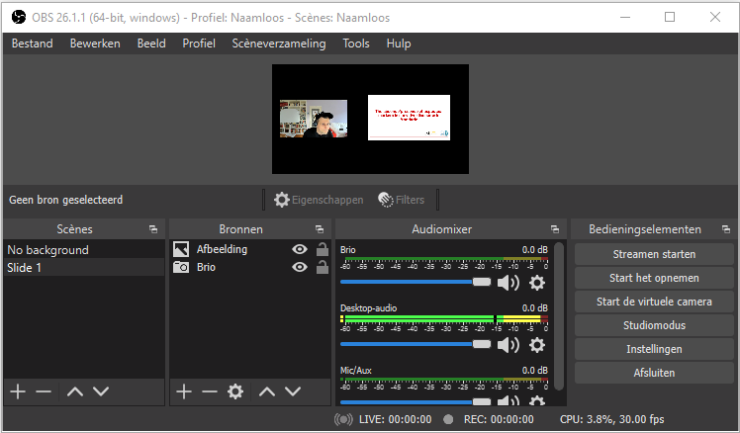Click Start het opnemen

(654, 278)
